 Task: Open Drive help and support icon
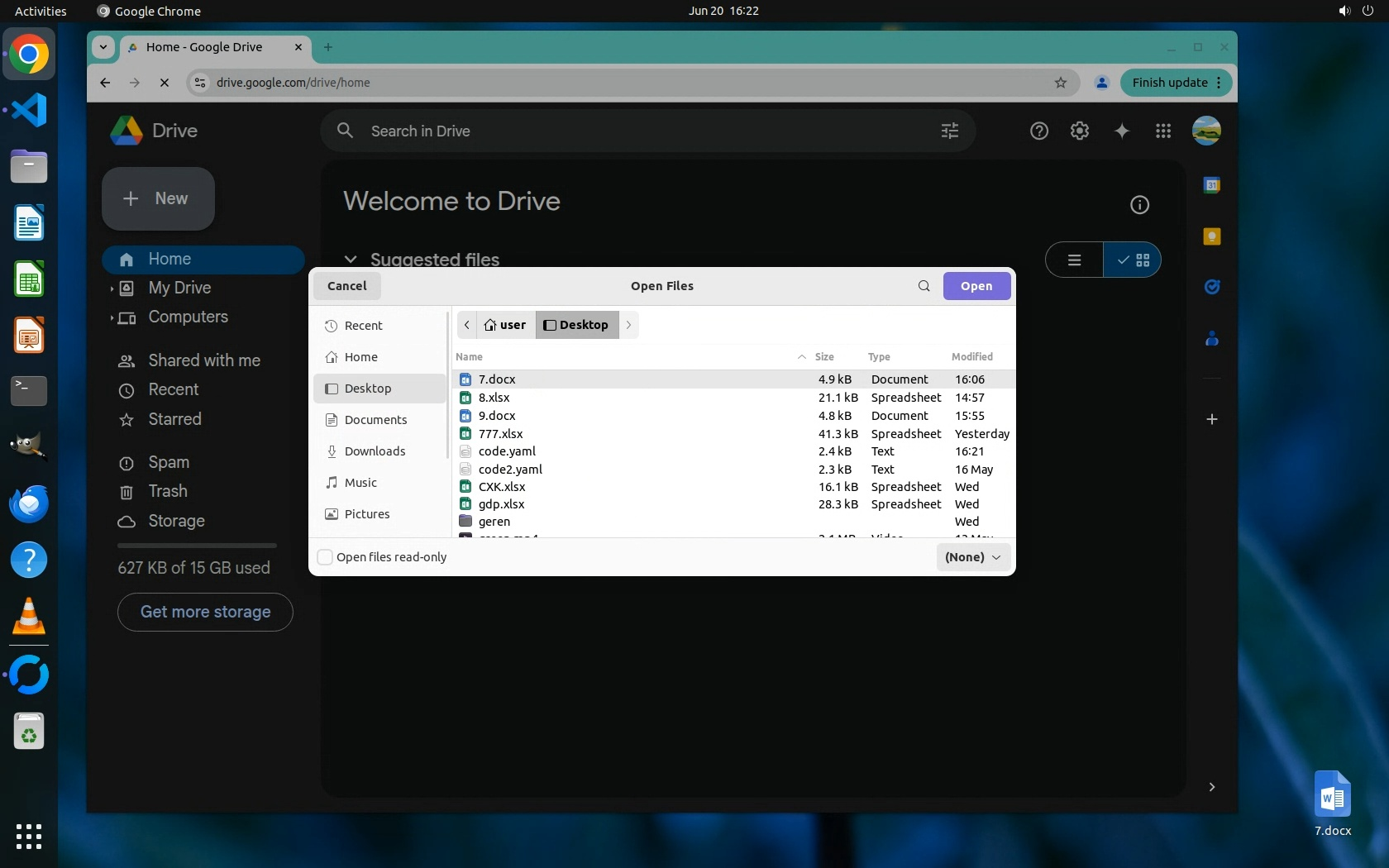[x=1038, y=131]
